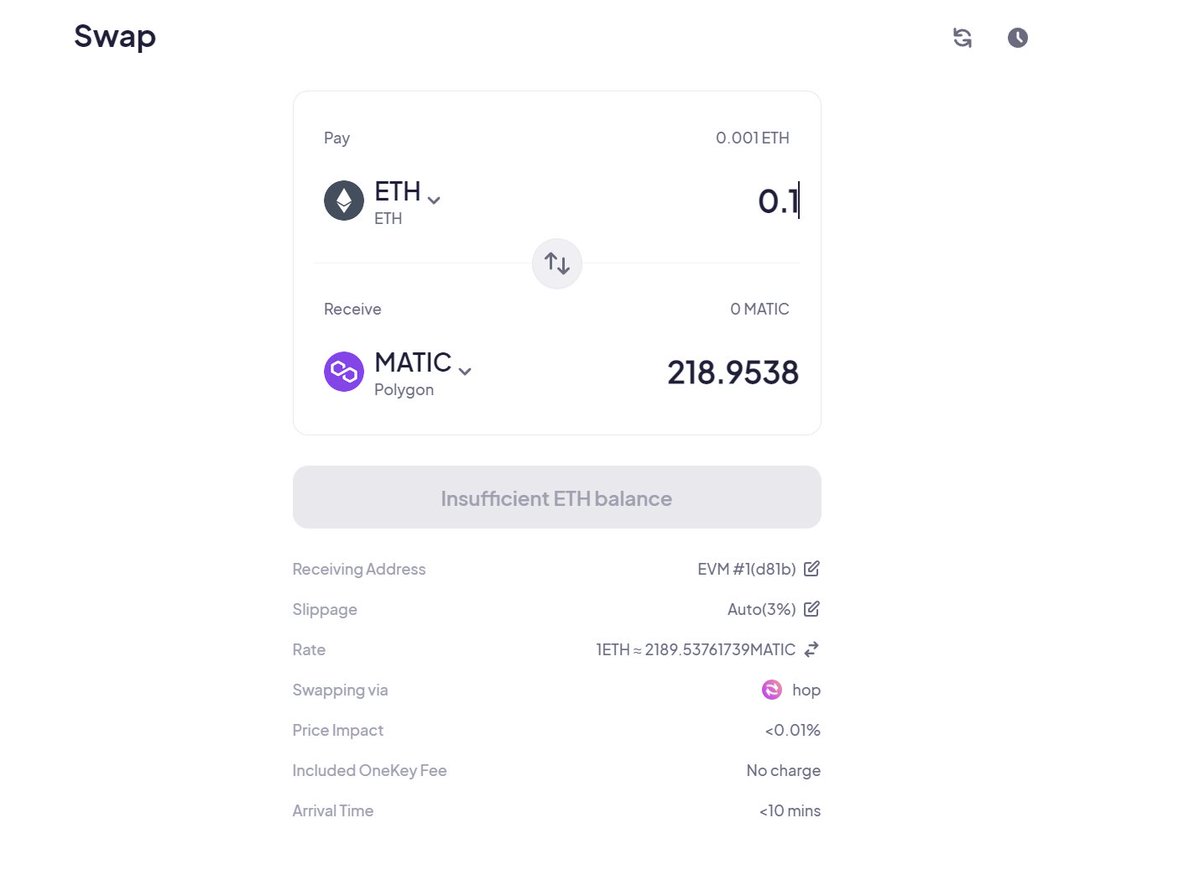This screenshot has width=1200, height=896.
Task: Click the Rate label
Action: coord(309,650)
